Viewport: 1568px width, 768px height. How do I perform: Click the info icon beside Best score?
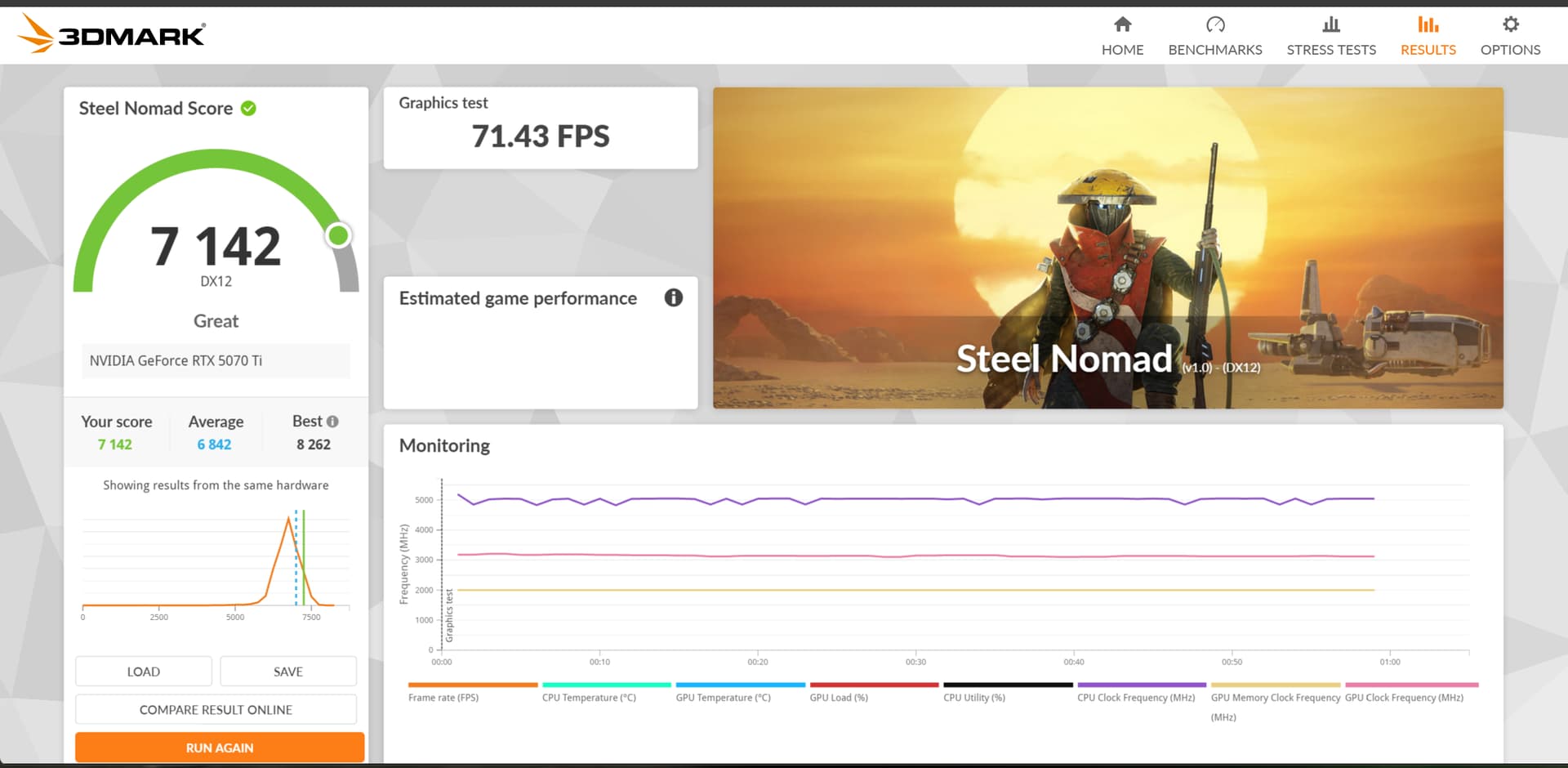[x=332, y=422]
